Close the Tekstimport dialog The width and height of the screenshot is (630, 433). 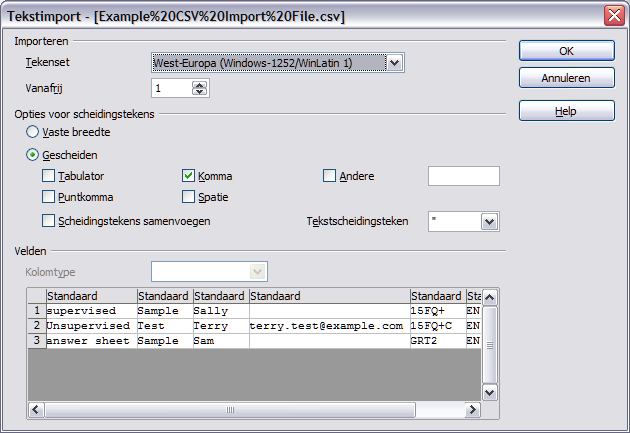614,16
